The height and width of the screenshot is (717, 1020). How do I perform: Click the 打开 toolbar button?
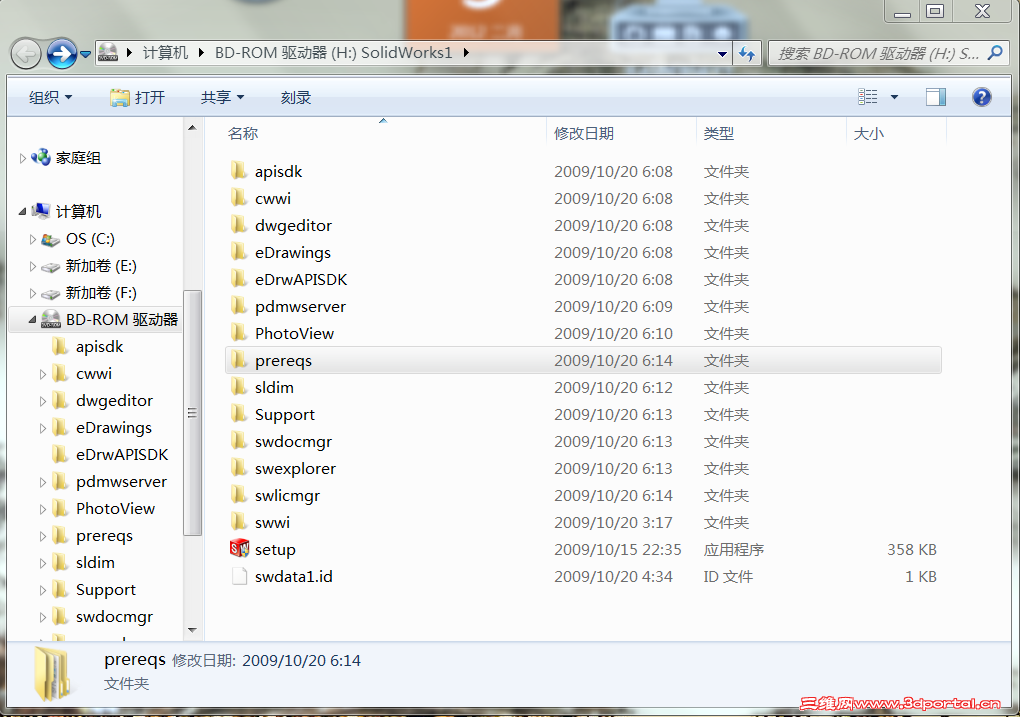tap(137, 98)
